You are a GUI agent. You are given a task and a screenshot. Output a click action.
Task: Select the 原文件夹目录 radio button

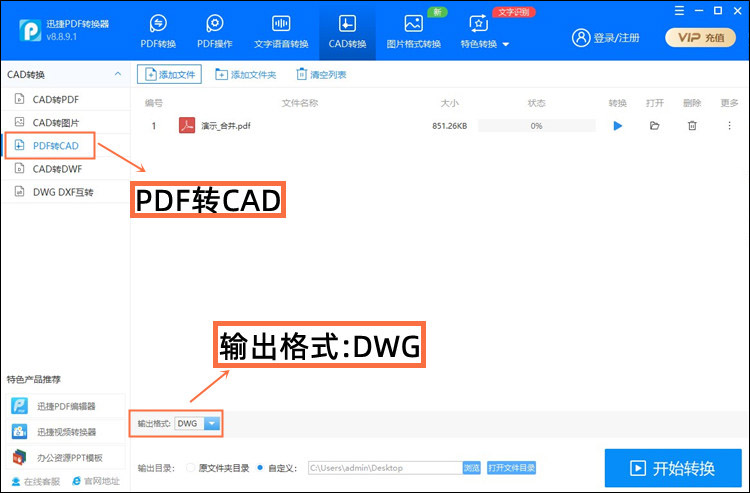point(190,468)
